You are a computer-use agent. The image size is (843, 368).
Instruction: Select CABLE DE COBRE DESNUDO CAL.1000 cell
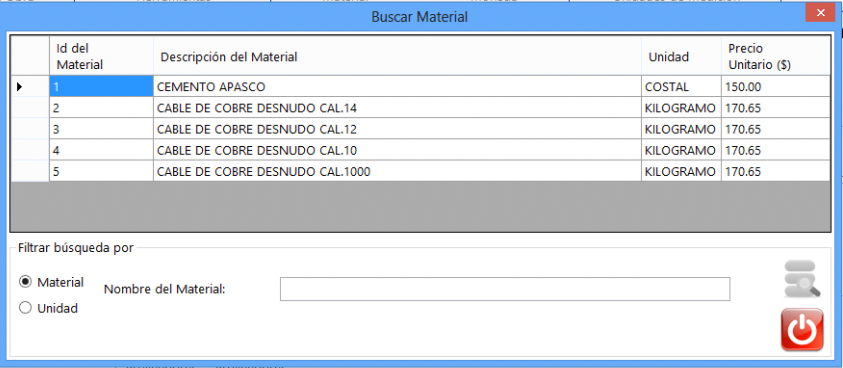tap(397, 171)
